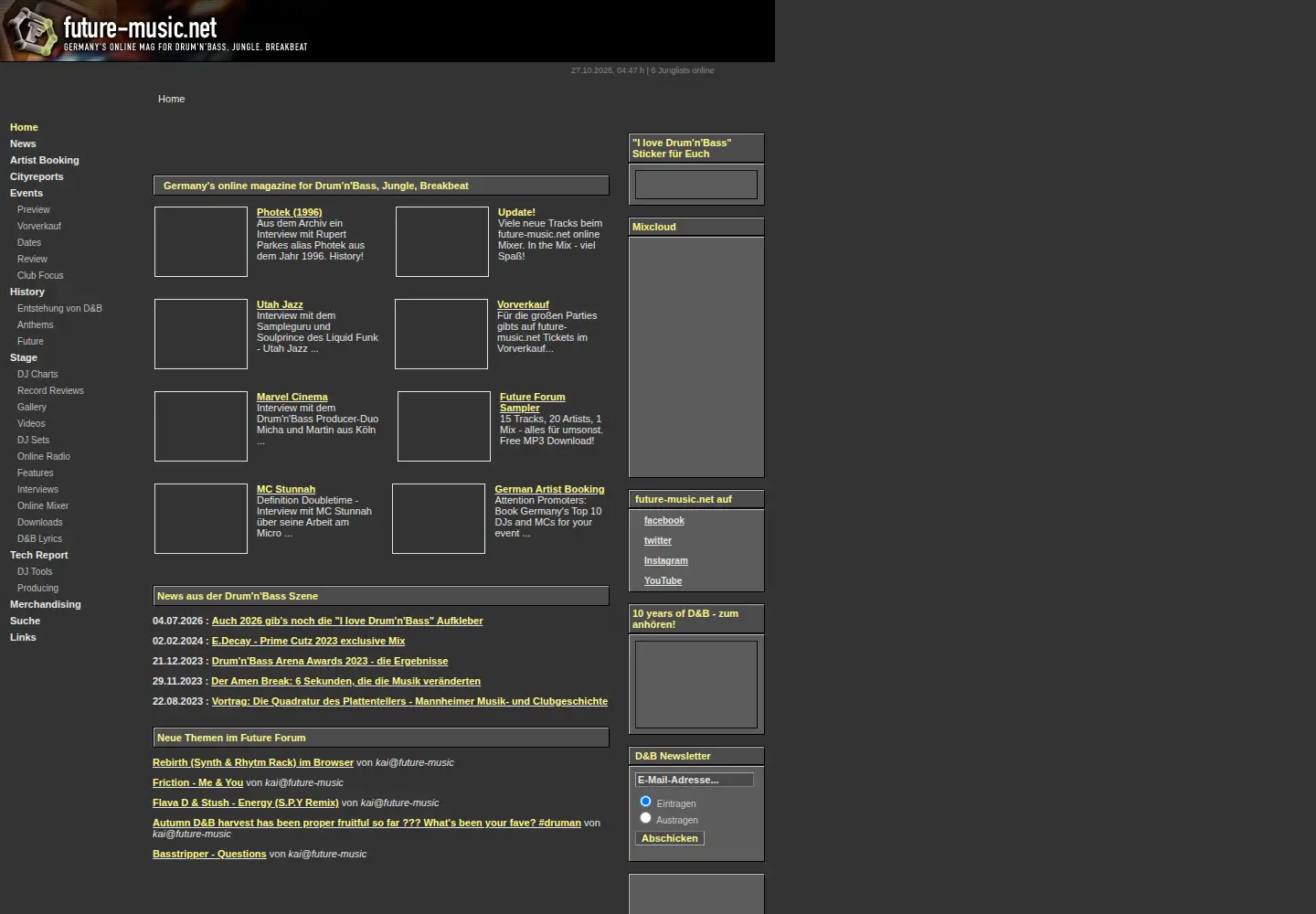Open Quadratur des Plattentellers news link
Image resolution: width=1316 pixels, height=914 pixels.
(x=409, y=701)
